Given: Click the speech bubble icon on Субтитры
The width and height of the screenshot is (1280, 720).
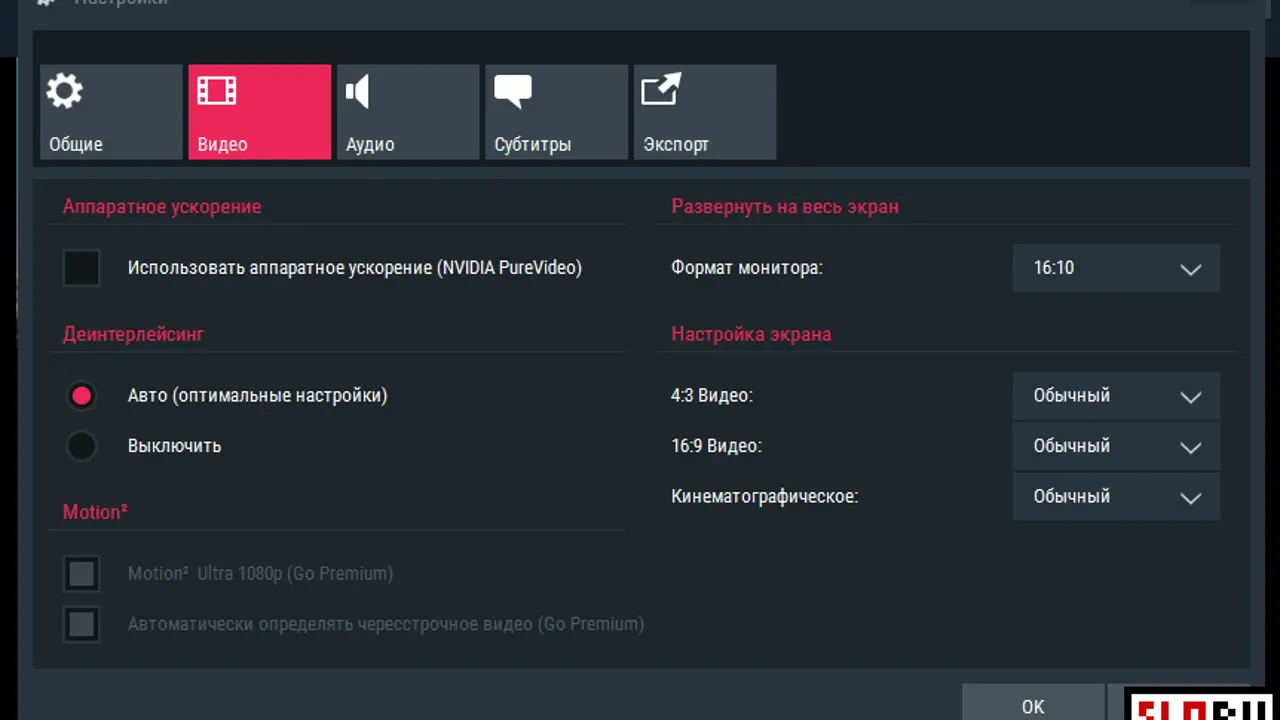Looking at the screenshot, I should pyautogui.click(x=512, y=92).
